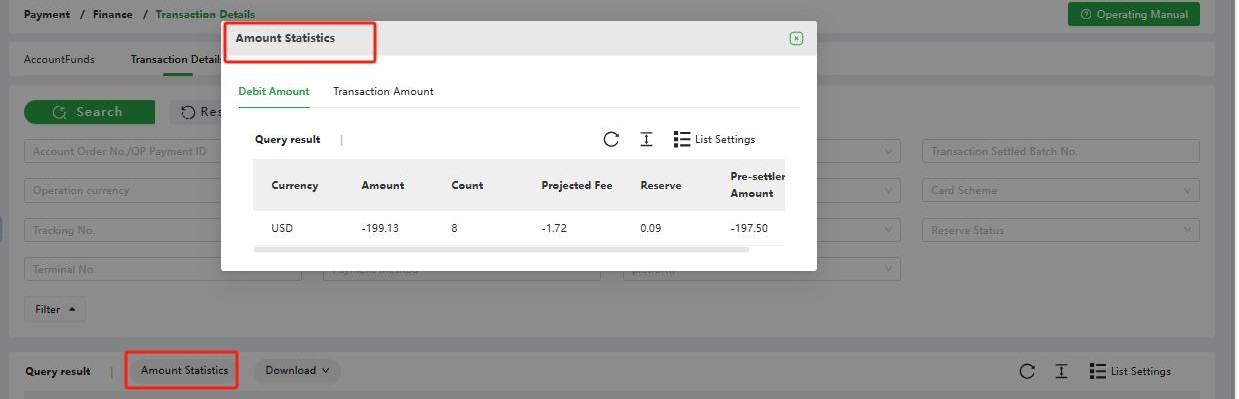The image size is (1239, 399).
Task: Click the USD currency cell
Action: tap(282, 228)
